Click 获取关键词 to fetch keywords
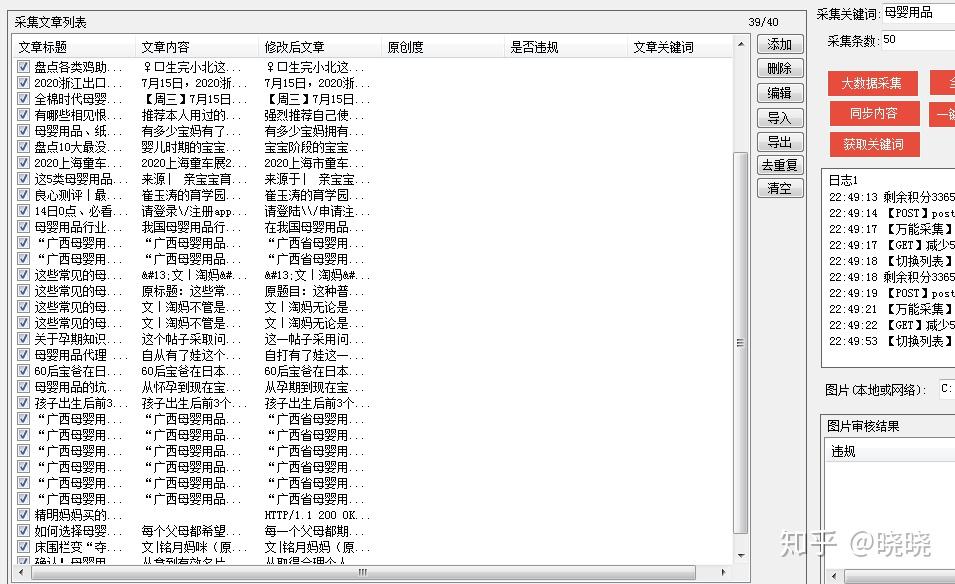Image resolution: width=955 pixels, height=584 pixels. coord(871,144)
